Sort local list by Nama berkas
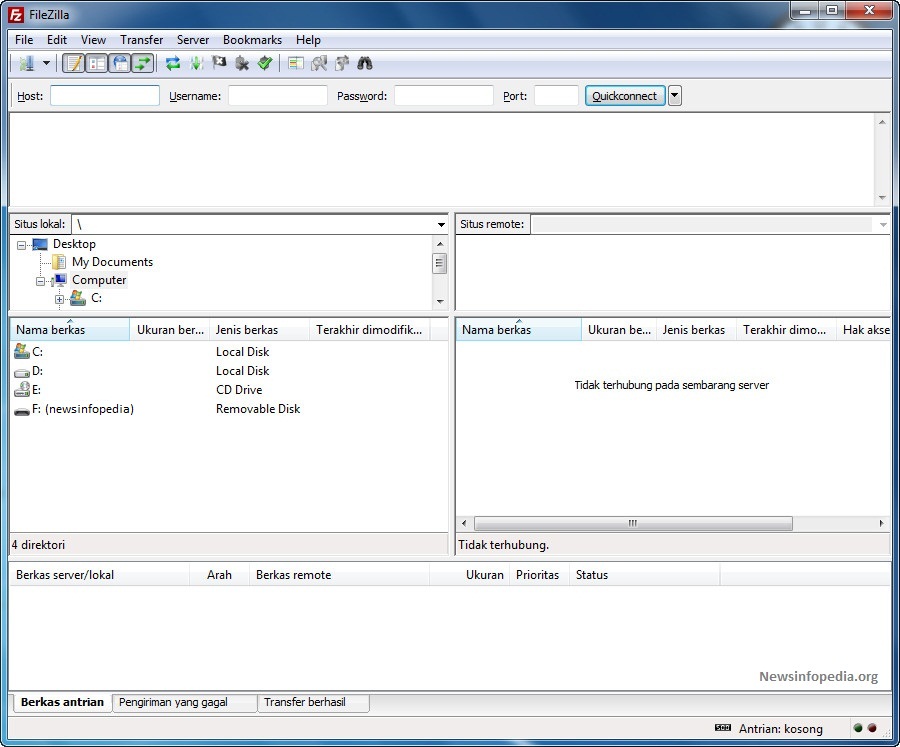Viewport: 900px width, 747px height. click(x=69, y=330)
